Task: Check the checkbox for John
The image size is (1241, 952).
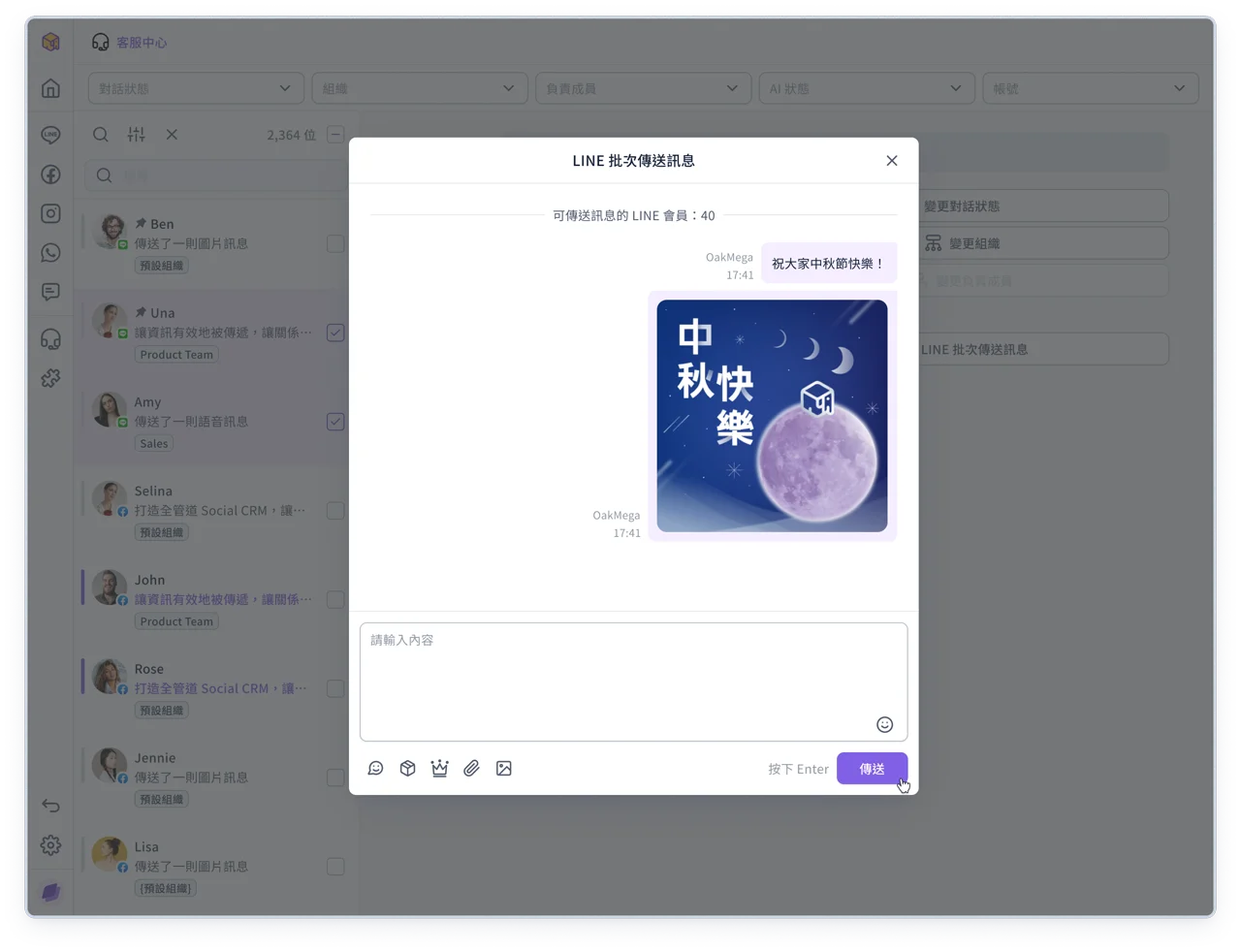Action: [335, 600]
